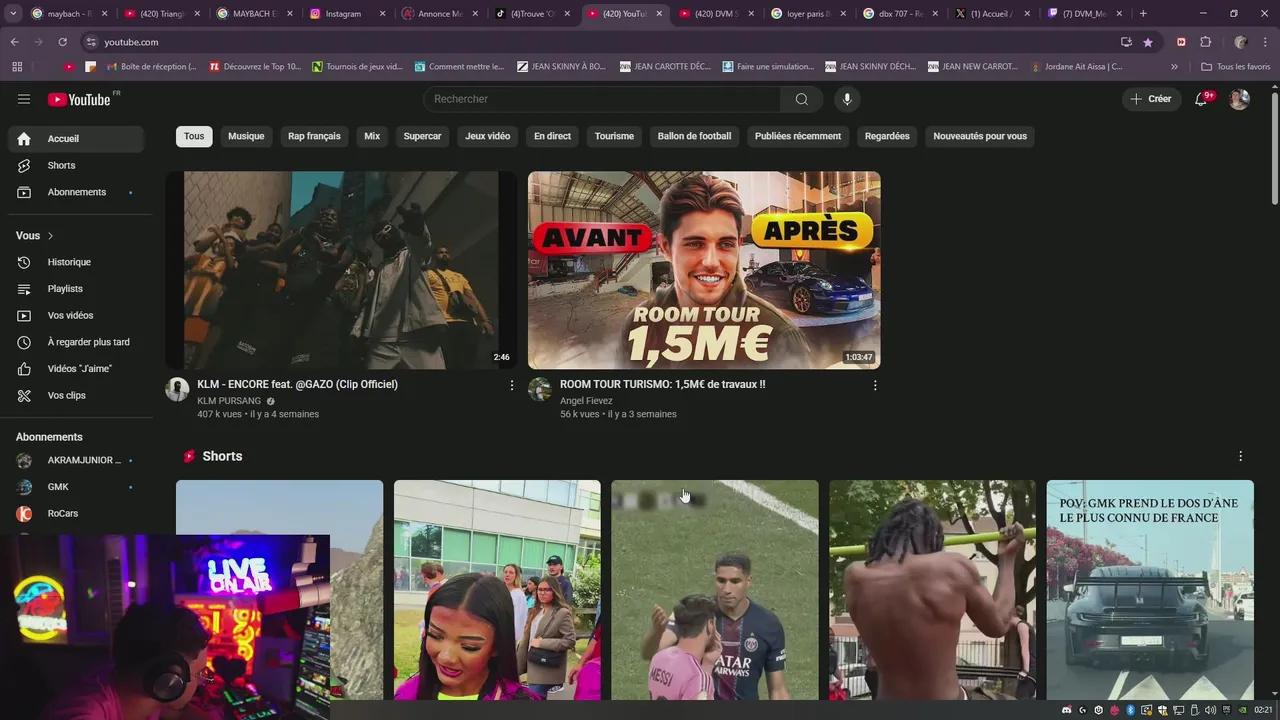Image resolution: width=1280 pixels, height=720 pixels.
Task: Select the Mix filter chip
Action: 372,136
